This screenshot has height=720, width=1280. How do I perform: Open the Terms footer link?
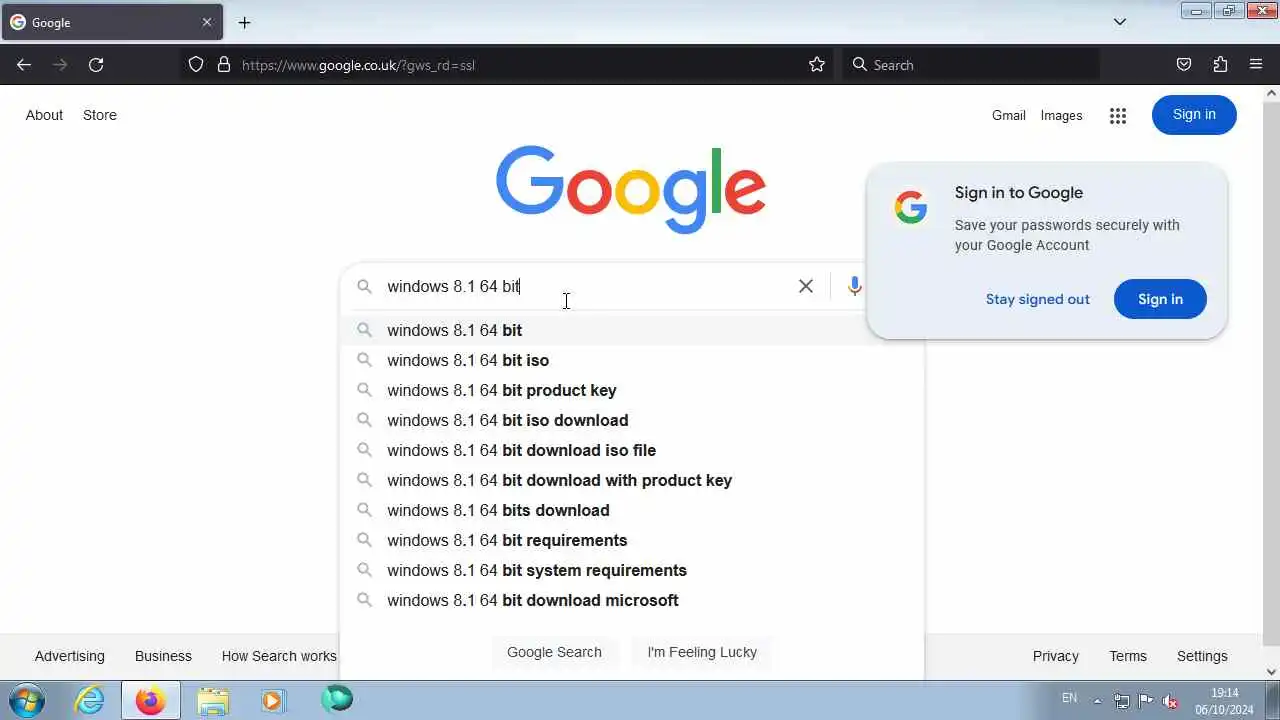tap(1128, 656)
